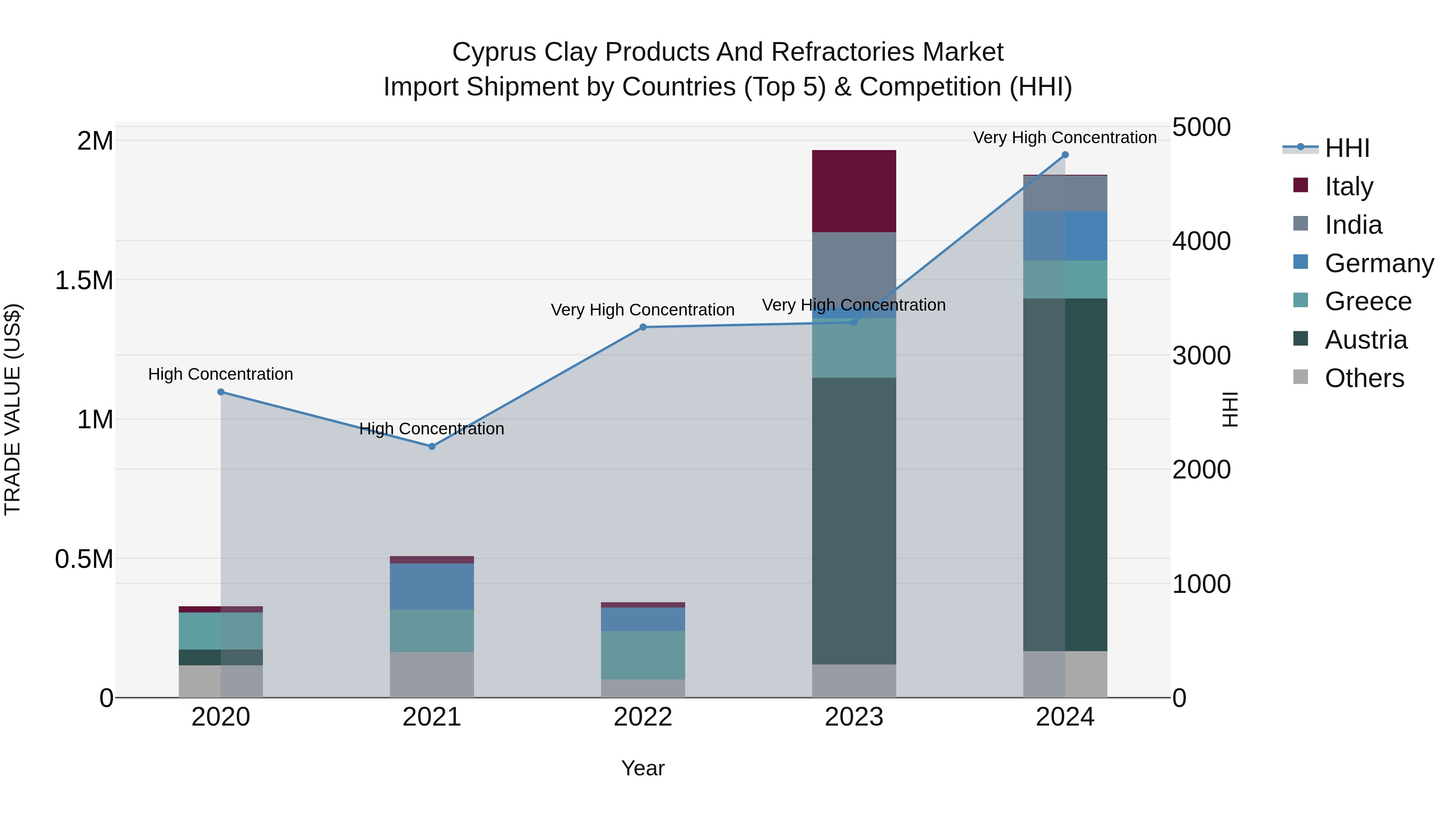
Task: Toggle the India legend entry
Action: pyautogui.click(x=1337, y=225)
